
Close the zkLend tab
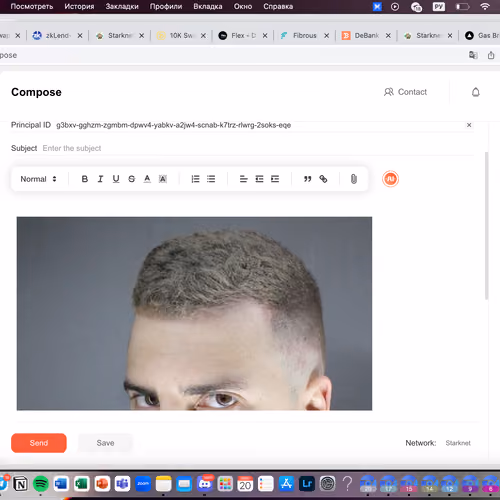80,36
